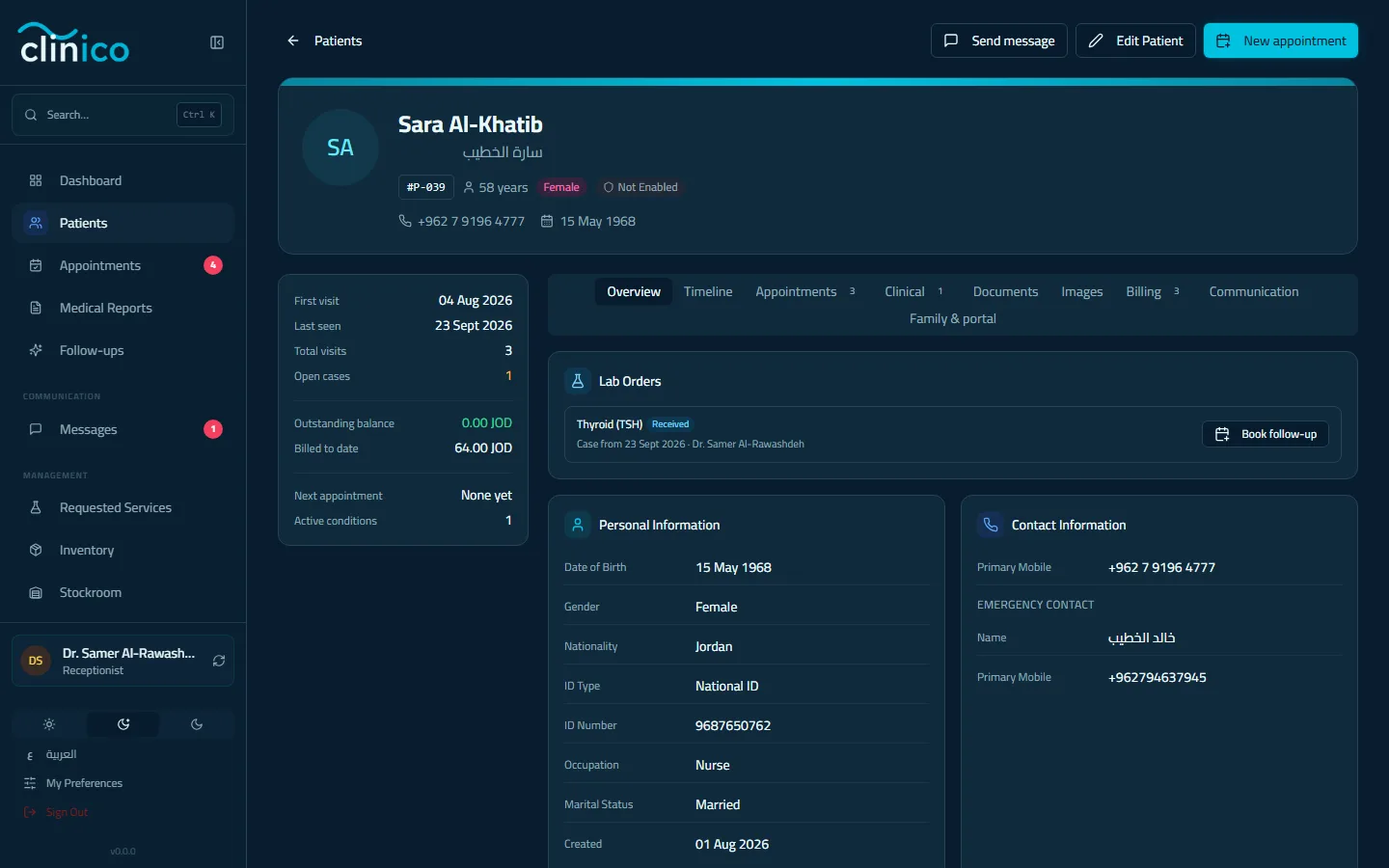This screenshot has width=1389, height=868.
Task: Open the Documents tab
Action: 1005,291
